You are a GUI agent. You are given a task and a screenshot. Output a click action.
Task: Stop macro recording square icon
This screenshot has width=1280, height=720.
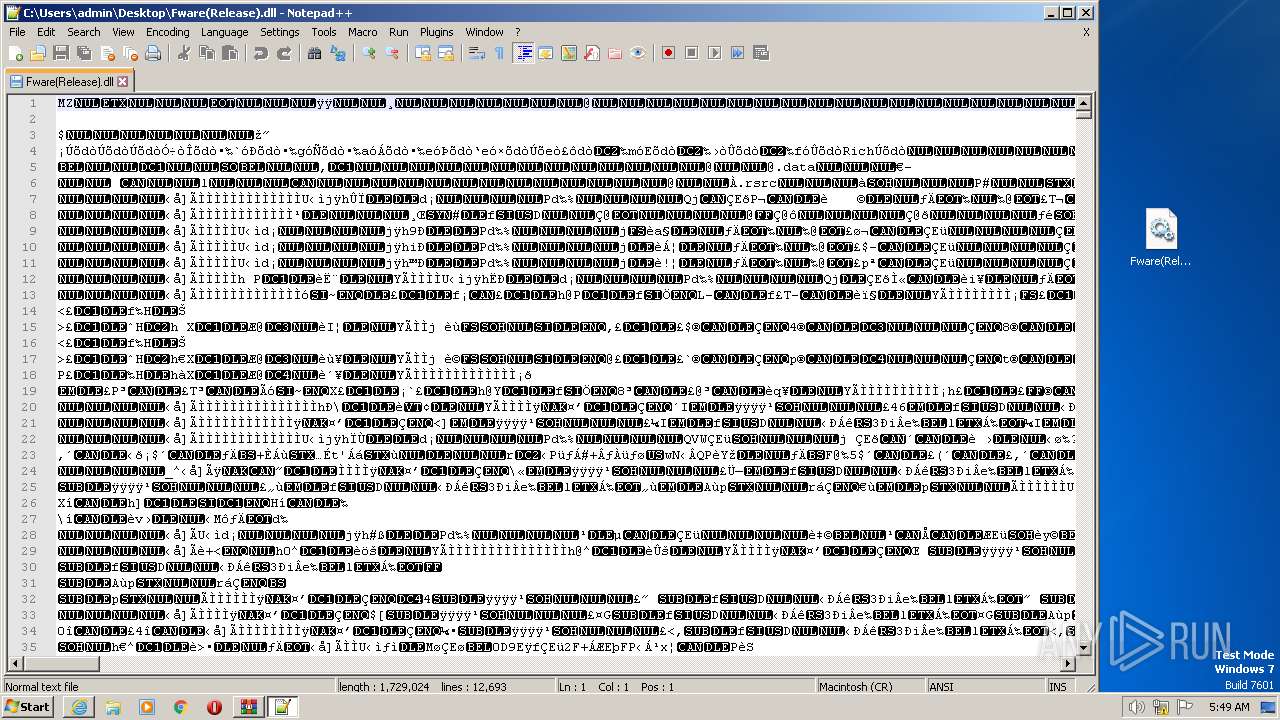(x=691, y=53)
